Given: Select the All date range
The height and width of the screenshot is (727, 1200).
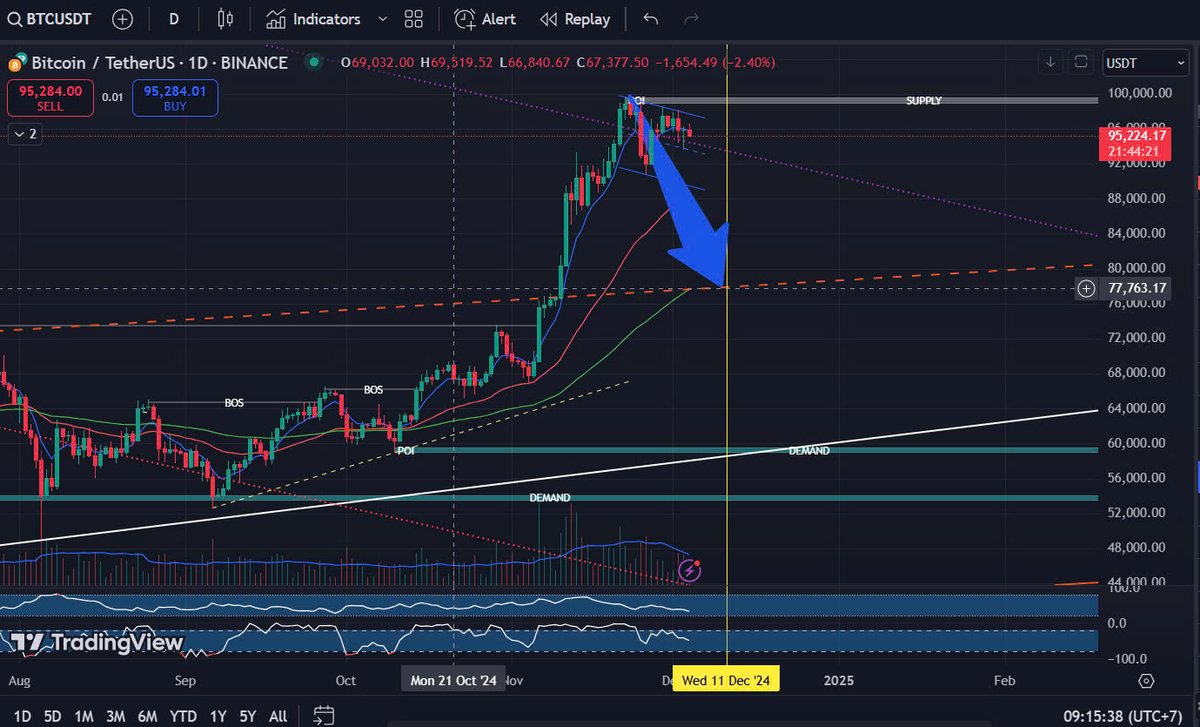Looking at the screenshot, I should tap(278, 716).
